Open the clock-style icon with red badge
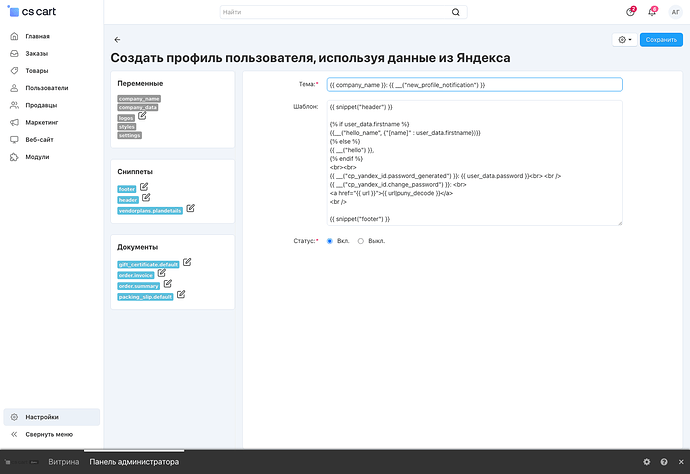This screenshot has width=690, height=474. click(x=631, y=12)
